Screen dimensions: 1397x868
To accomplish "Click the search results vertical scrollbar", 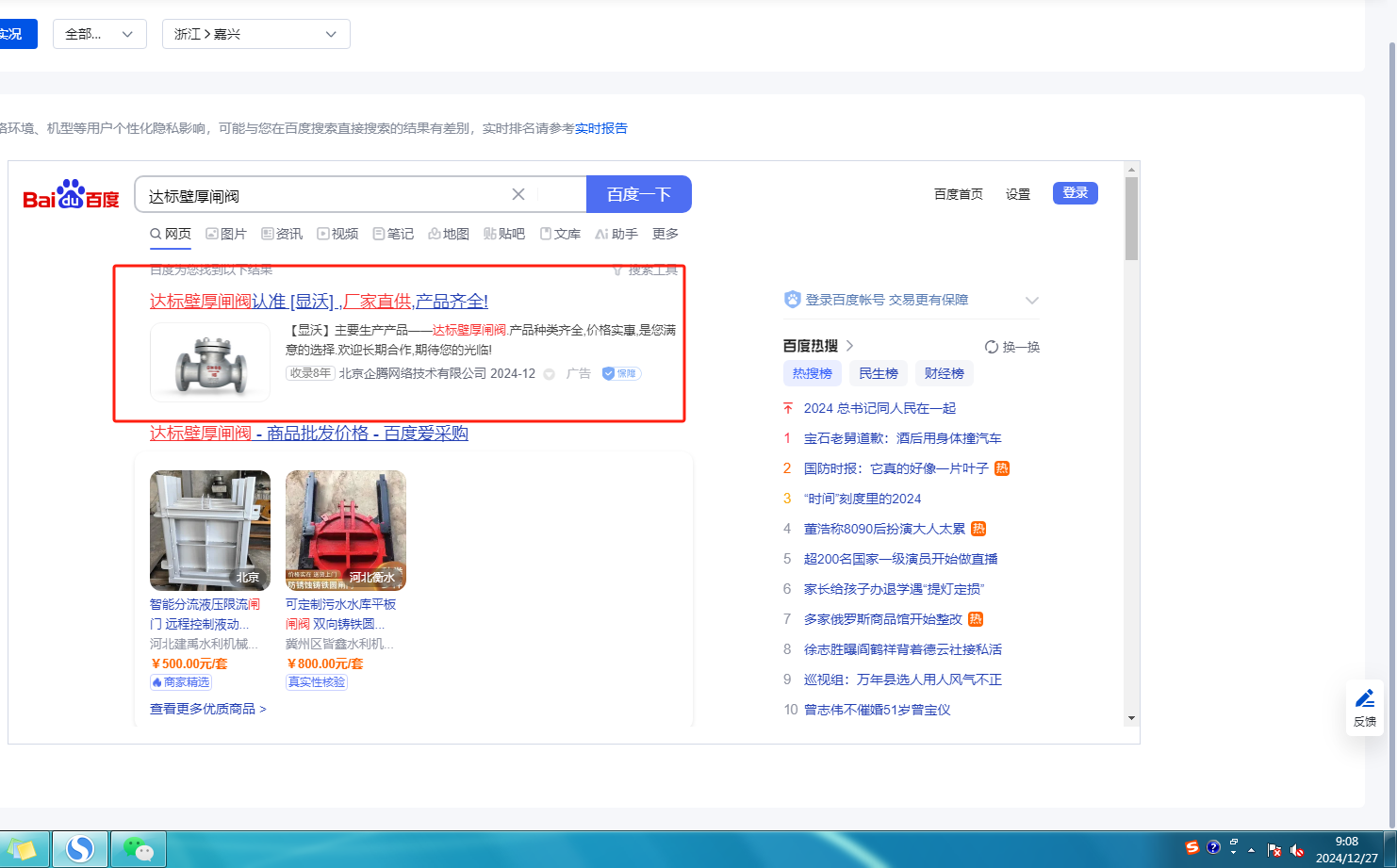I will [x=1131, y=220].
